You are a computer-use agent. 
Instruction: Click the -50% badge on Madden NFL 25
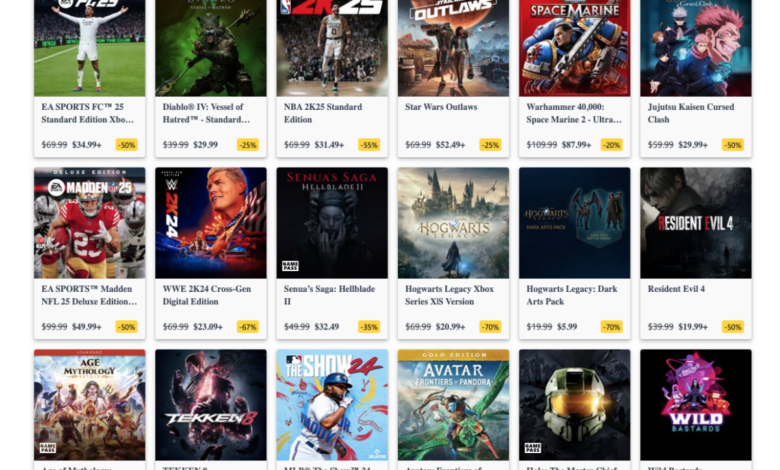click(126, 327)
